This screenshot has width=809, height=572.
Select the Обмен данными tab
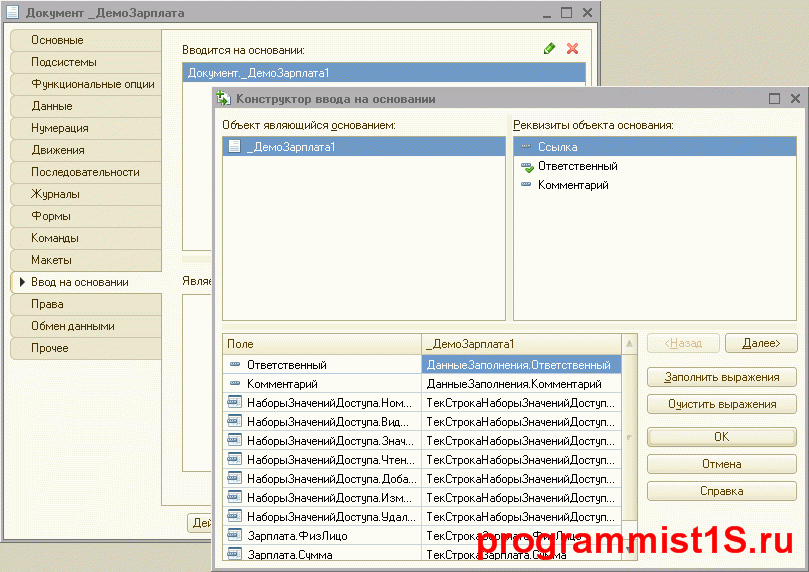click(x=73, y=326)
